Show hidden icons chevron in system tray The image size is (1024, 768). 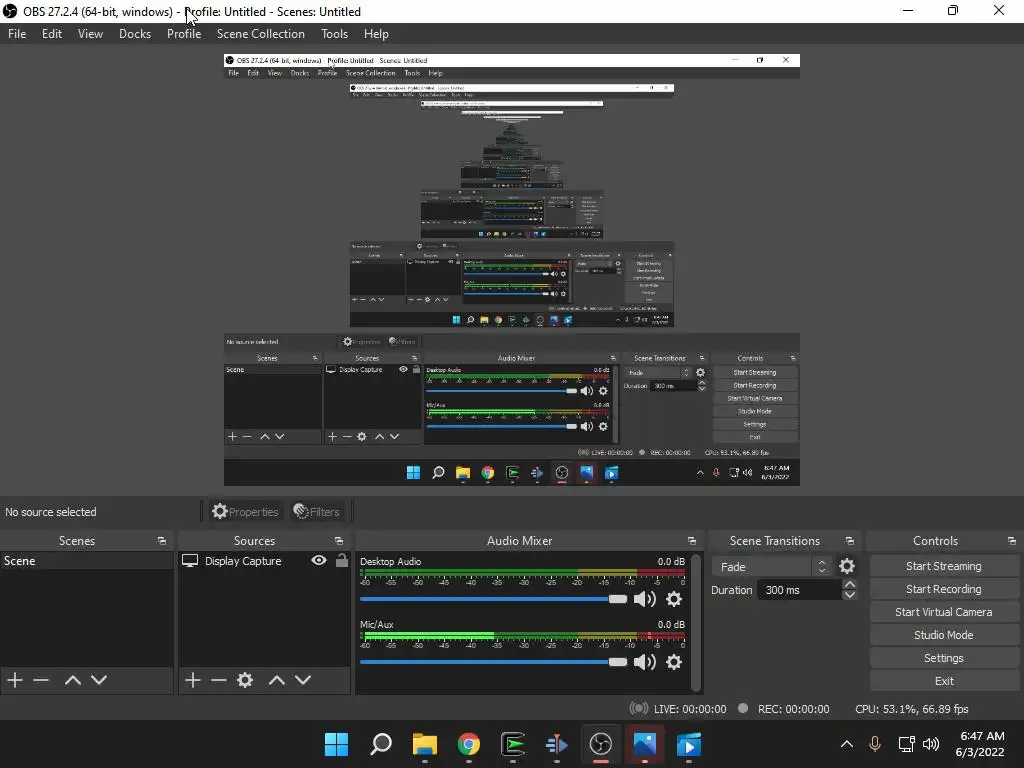click(x=846, y=744)
